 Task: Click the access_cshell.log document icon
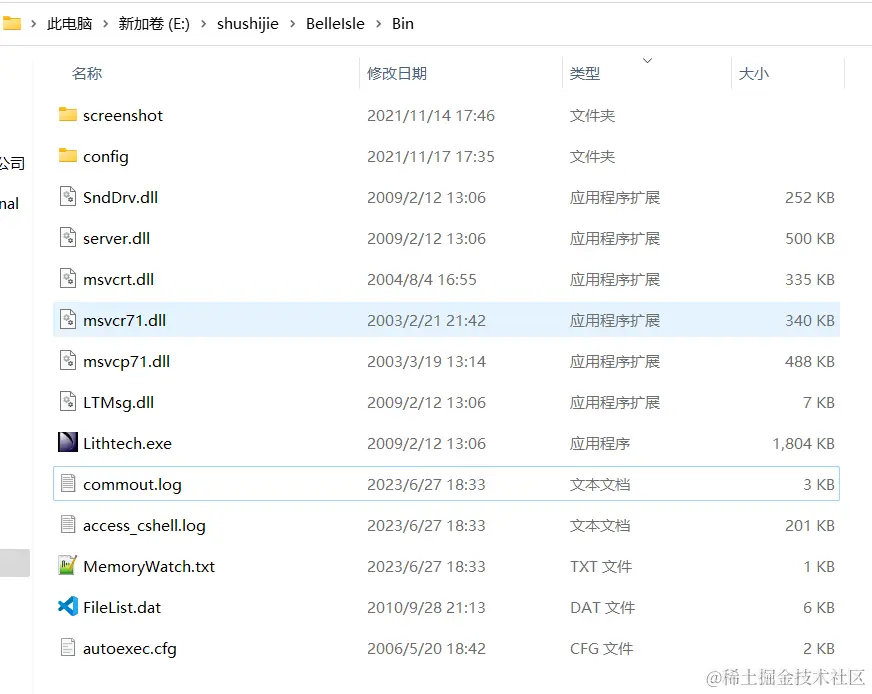(x=68, y=525)
